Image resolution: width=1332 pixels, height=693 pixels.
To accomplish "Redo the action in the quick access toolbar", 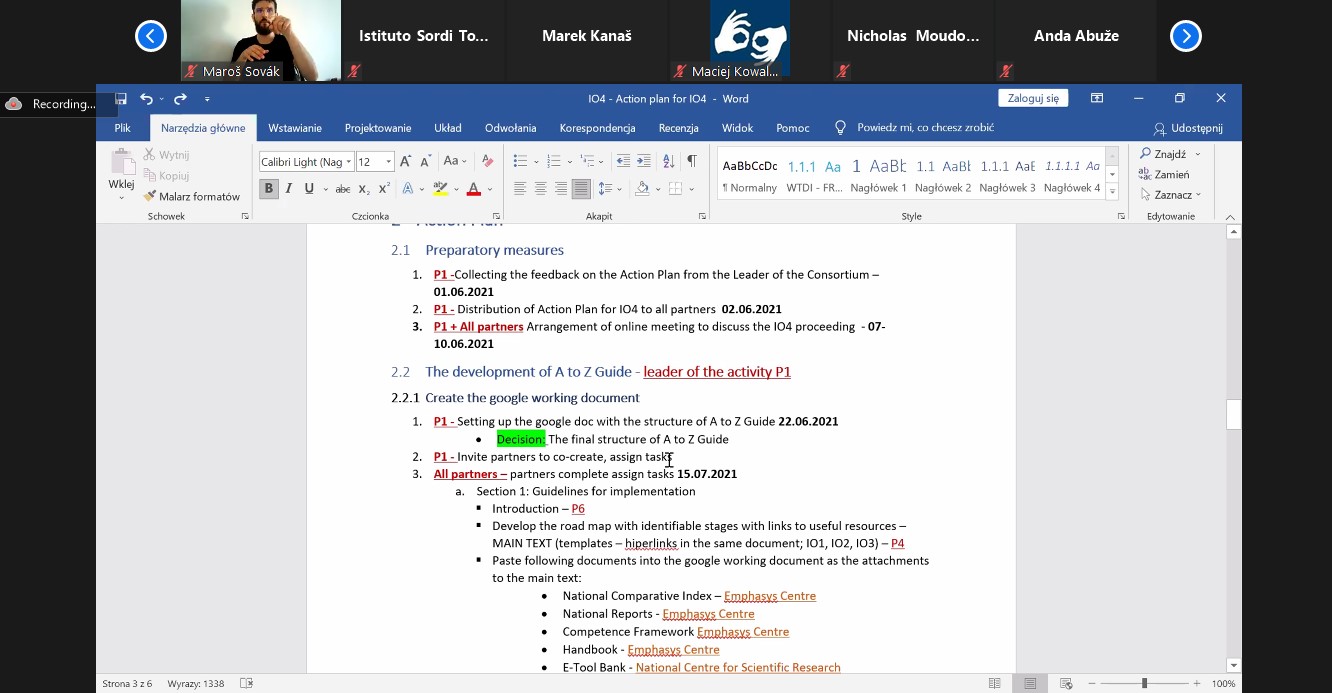I will coord(180,99).
